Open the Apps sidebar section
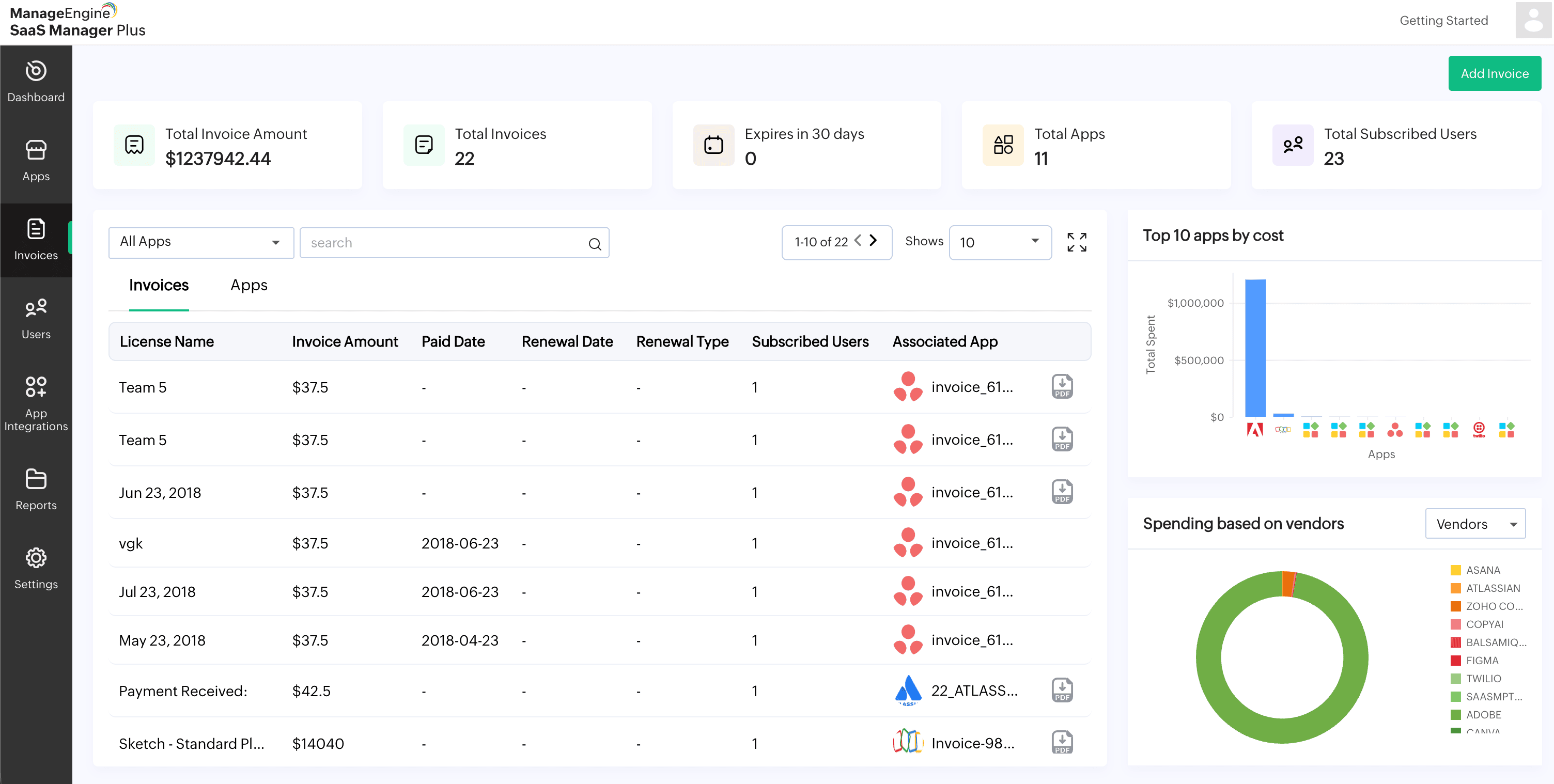 coord(36,161)
